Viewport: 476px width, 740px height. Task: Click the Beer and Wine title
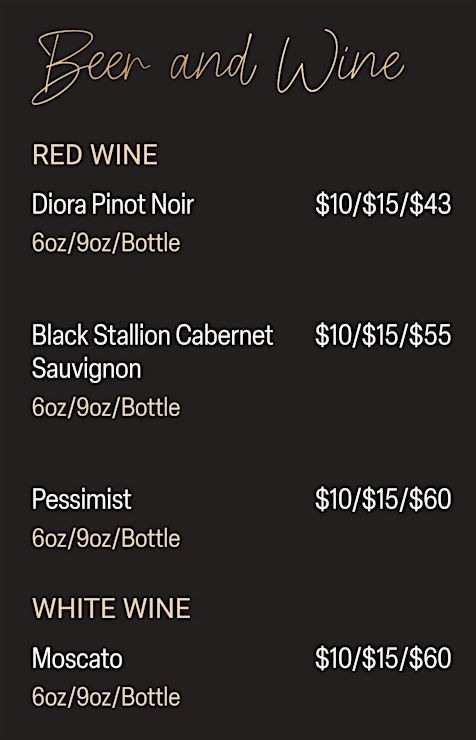(218, 66)
